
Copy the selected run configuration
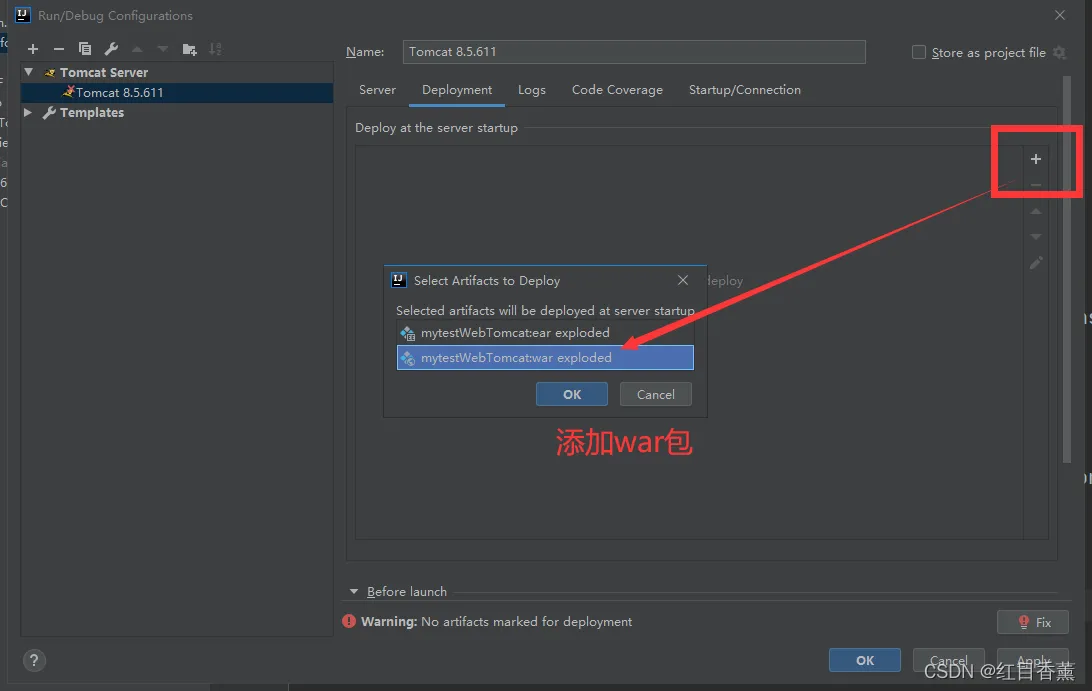[x=85, y=49]
